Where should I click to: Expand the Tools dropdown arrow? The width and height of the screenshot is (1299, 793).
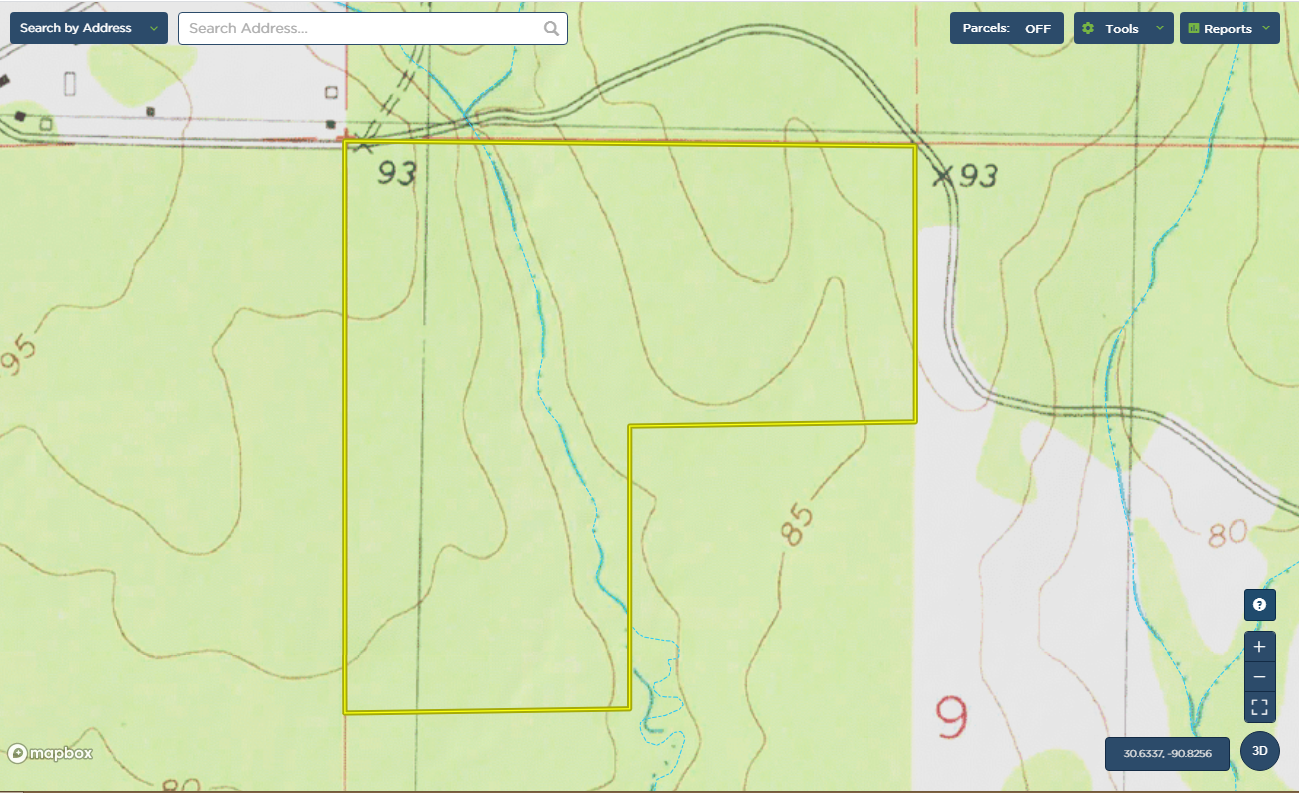coord(1160,28)
